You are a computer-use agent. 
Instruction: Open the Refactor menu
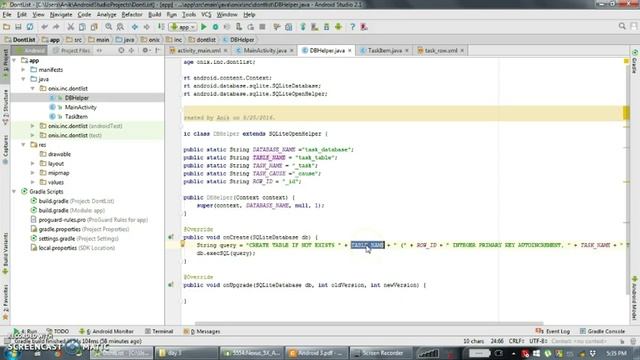[132, 15]
